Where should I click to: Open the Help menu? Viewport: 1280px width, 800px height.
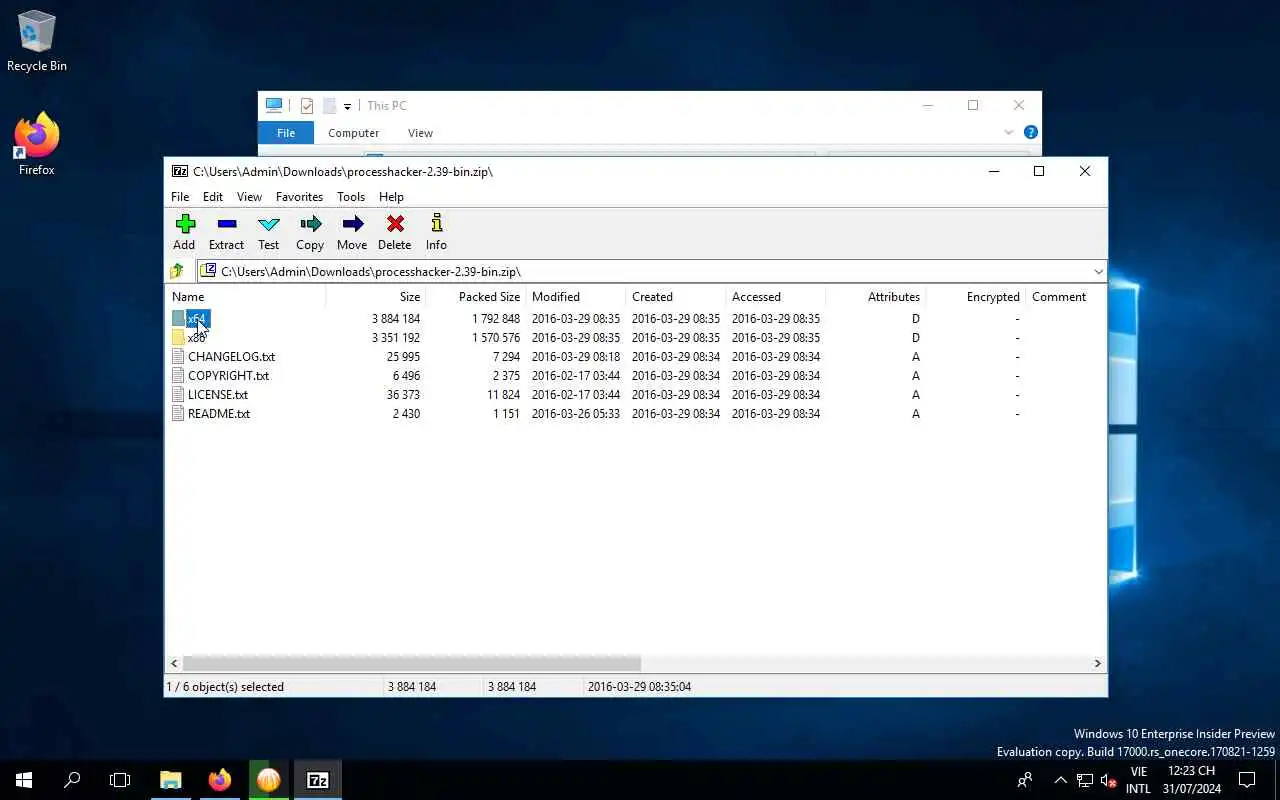[391, 197]
